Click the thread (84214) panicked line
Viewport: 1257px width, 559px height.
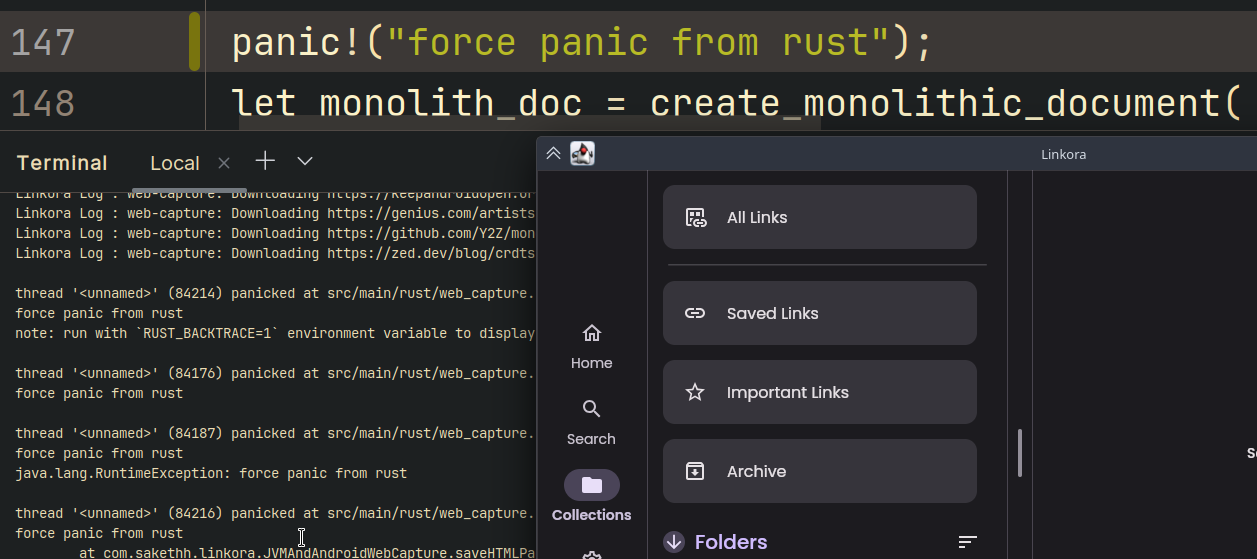pyautogui.click(x=275, y=293)
